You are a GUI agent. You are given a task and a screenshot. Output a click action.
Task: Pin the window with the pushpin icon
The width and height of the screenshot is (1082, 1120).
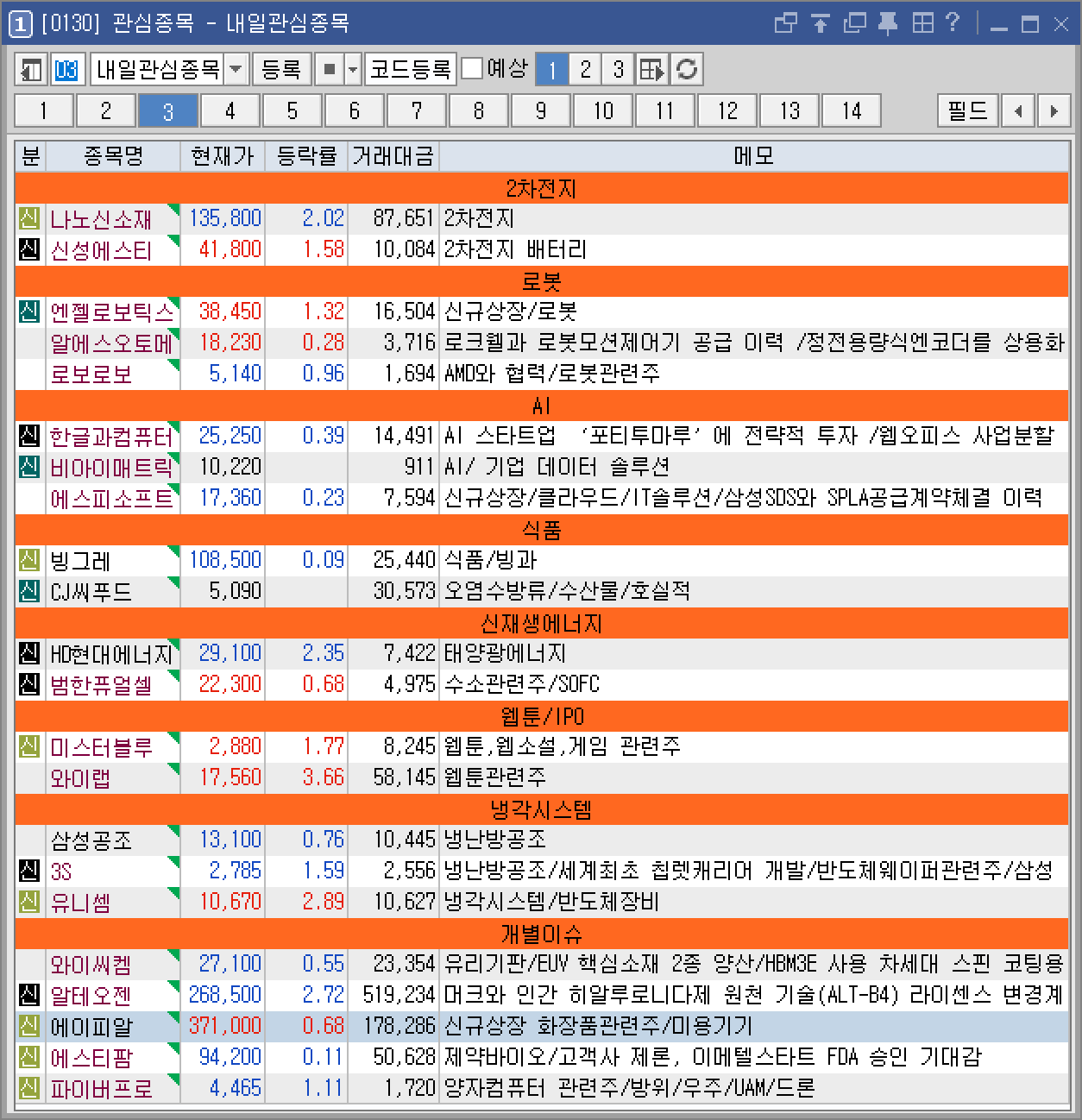coord(888,23)
